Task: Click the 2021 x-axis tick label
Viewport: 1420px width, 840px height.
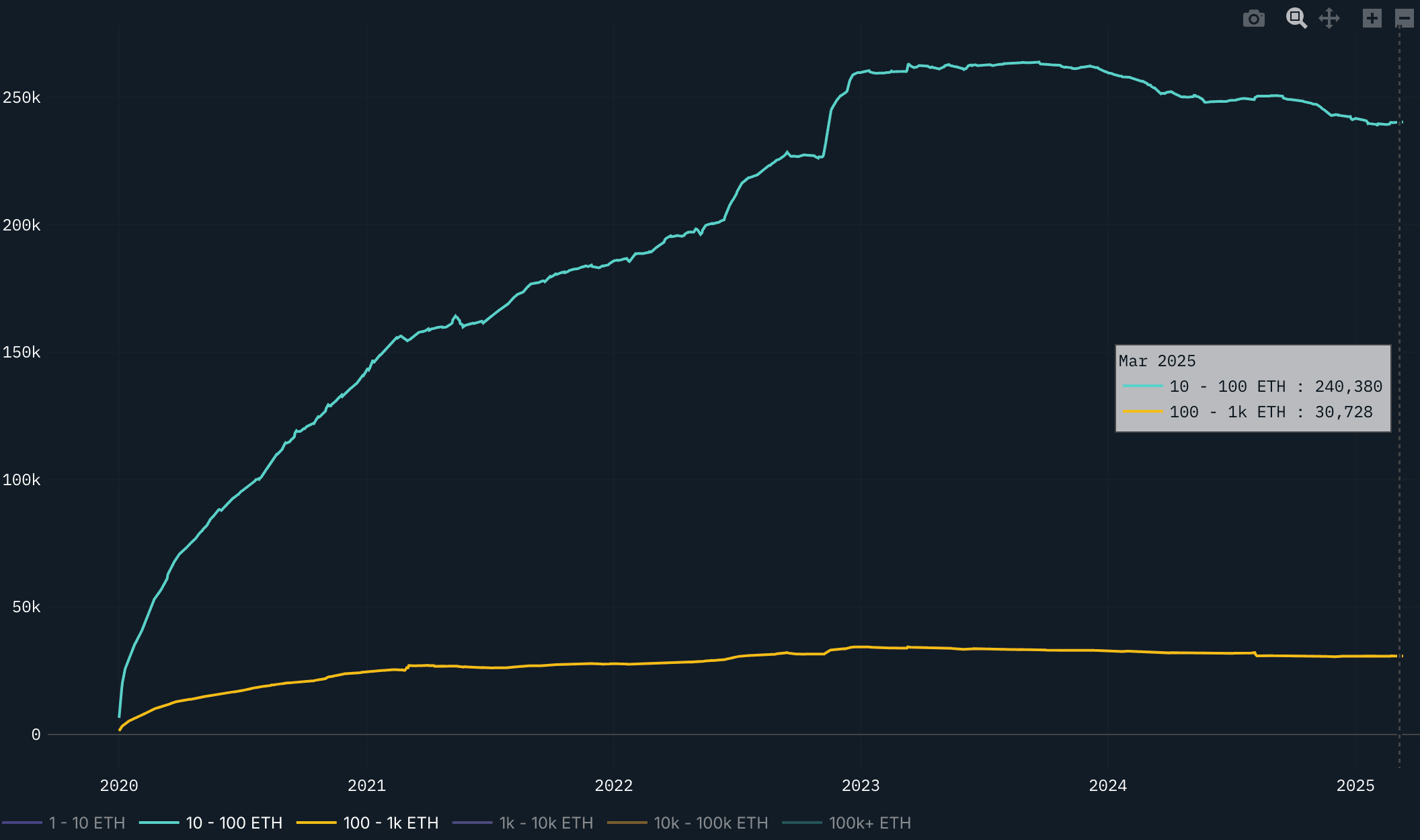Action: click(366, 786)
